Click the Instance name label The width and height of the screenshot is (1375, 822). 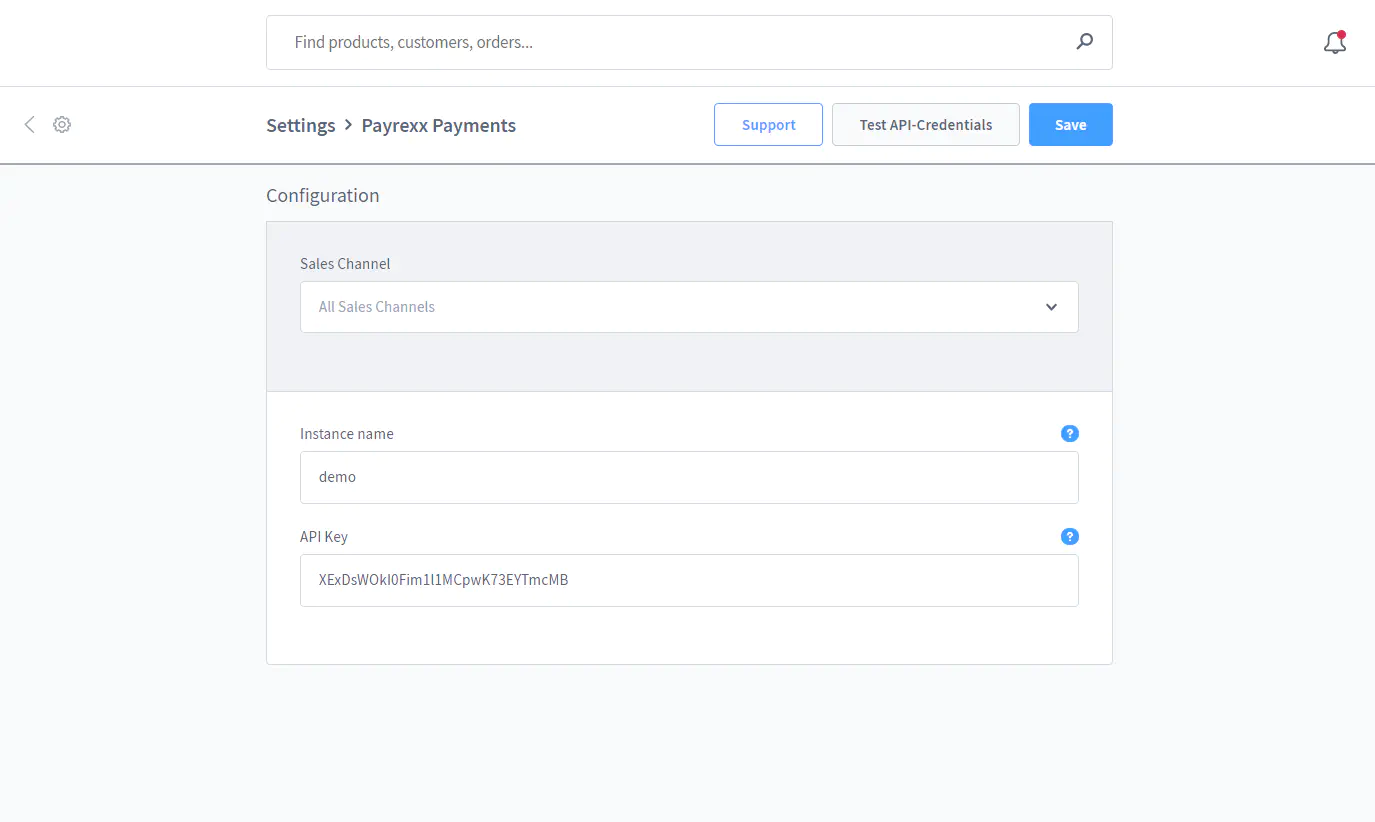click(x=346, y=434)
